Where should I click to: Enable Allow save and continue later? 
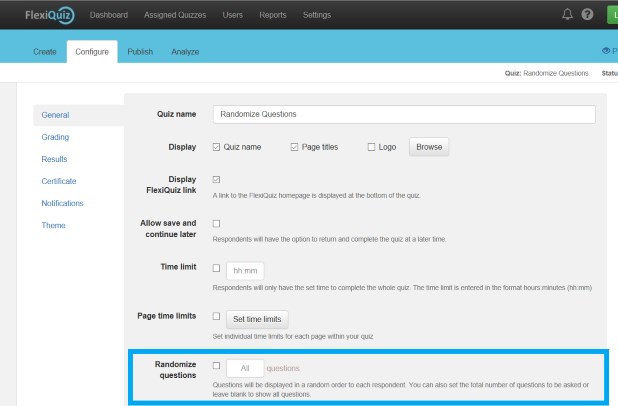(x=216, y=224)
